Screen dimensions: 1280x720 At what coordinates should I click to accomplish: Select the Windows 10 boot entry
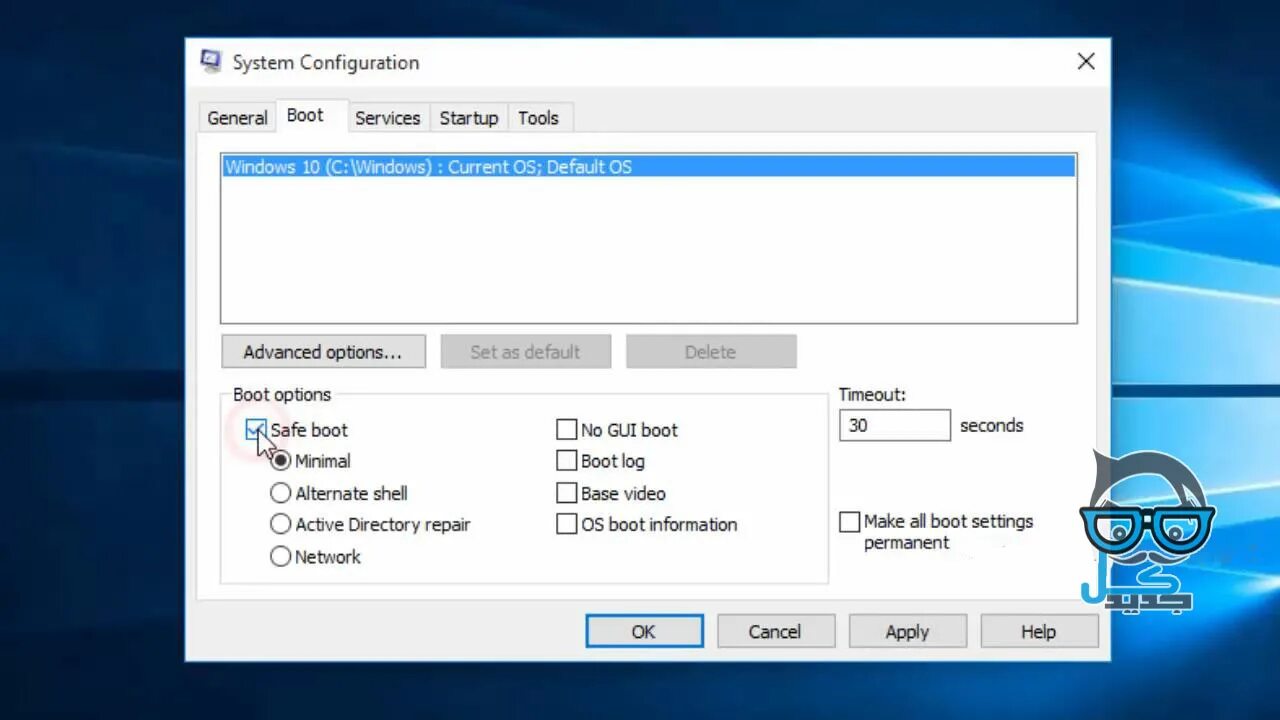coord(649,167)
